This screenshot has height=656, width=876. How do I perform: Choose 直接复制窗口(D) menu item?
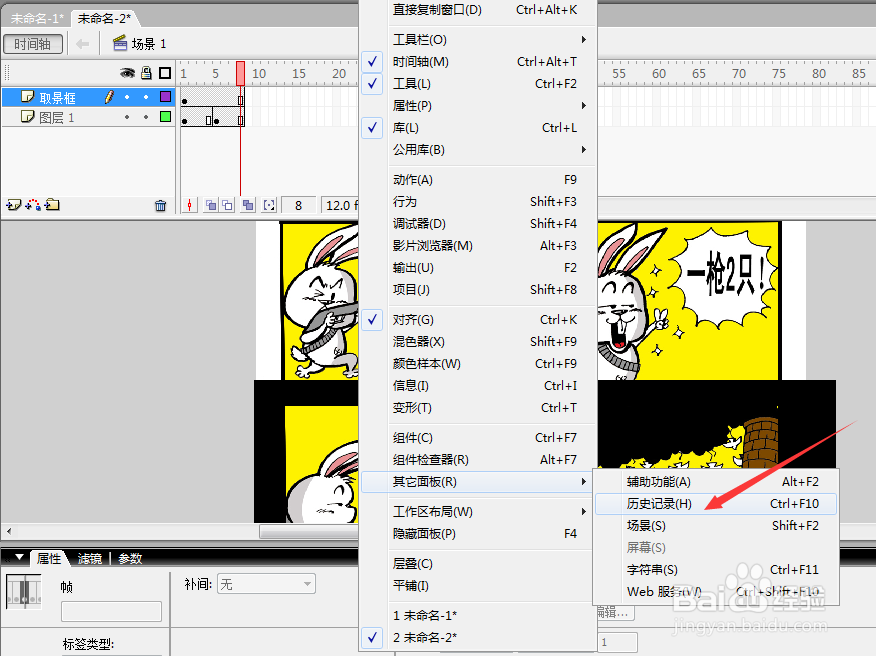(x=478, y=9)
